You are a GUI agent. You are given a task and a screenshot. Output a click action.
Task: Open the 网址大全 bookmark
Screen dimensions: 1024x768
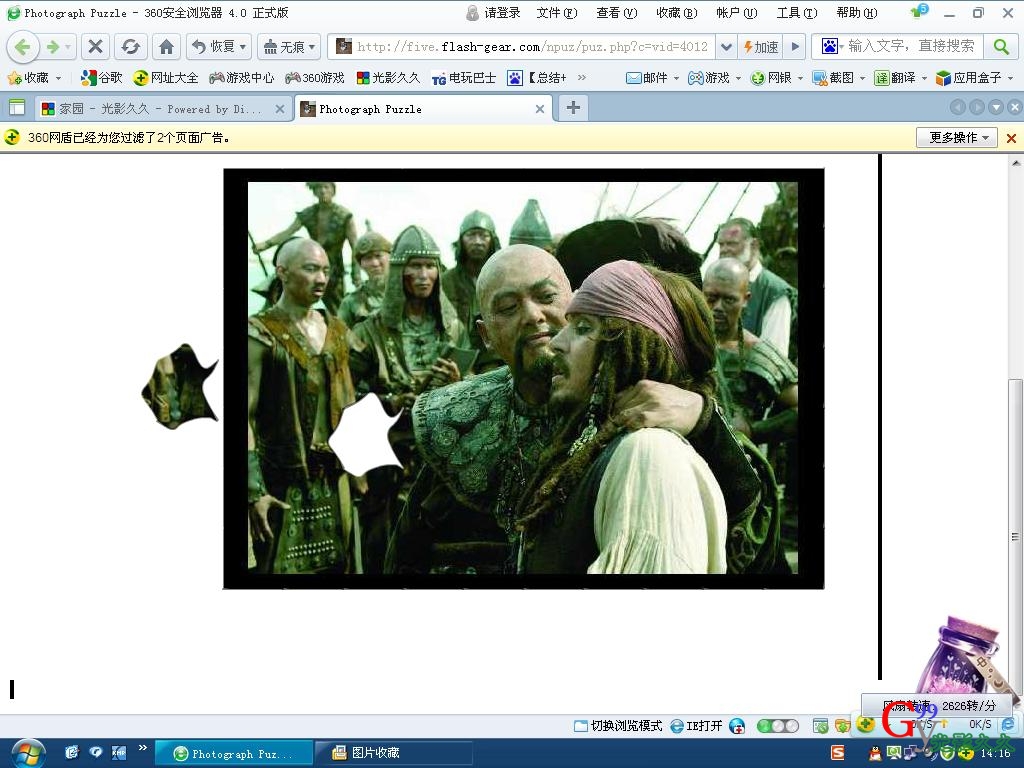coord(165,78)
